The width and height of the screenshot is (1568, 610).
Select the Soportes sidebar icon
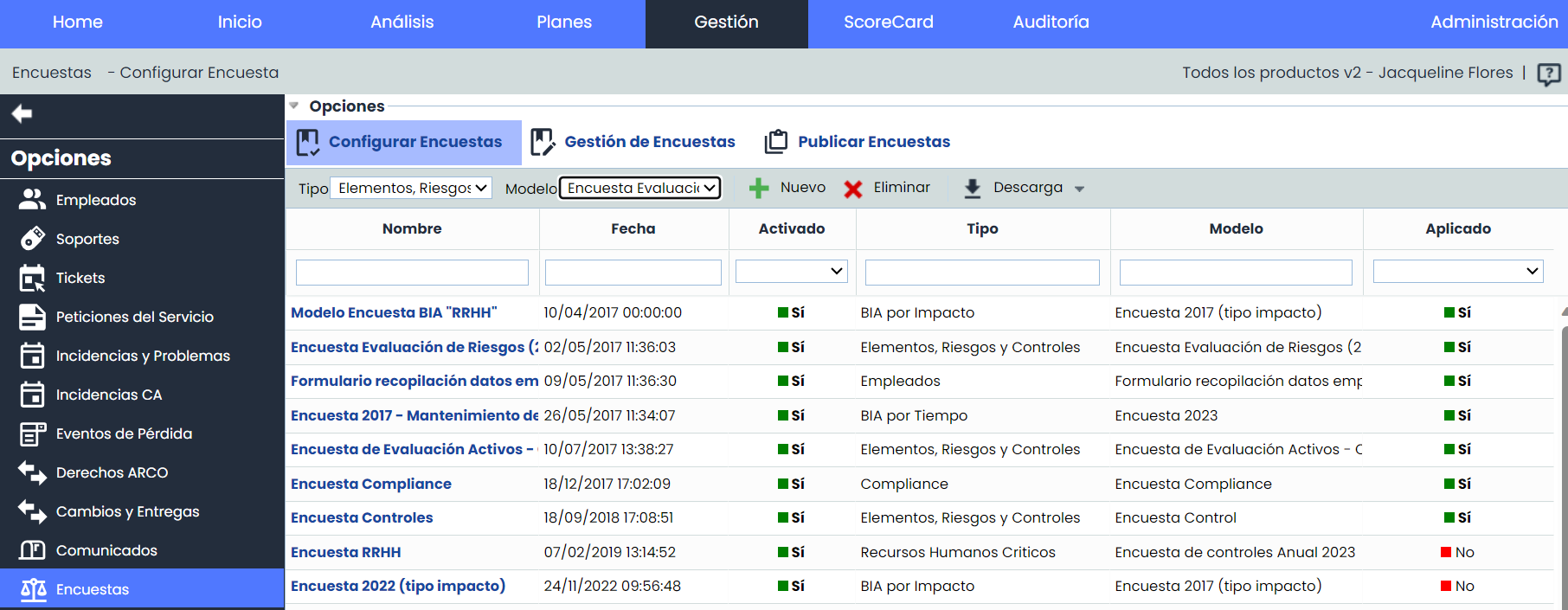click(x=32, y=239)
